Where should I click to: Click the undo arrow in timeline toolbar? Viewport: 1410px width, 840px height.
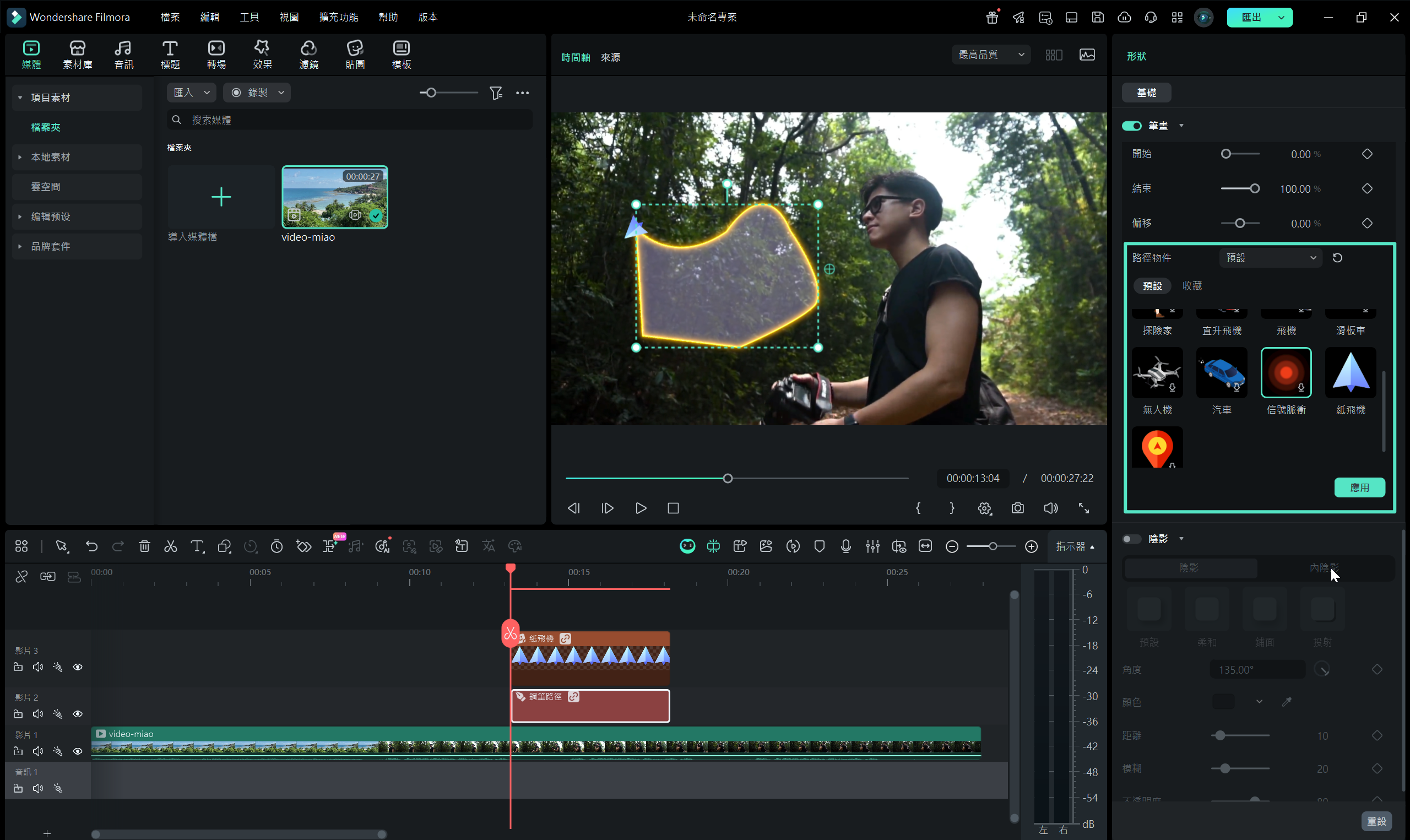tap(91, 546)
